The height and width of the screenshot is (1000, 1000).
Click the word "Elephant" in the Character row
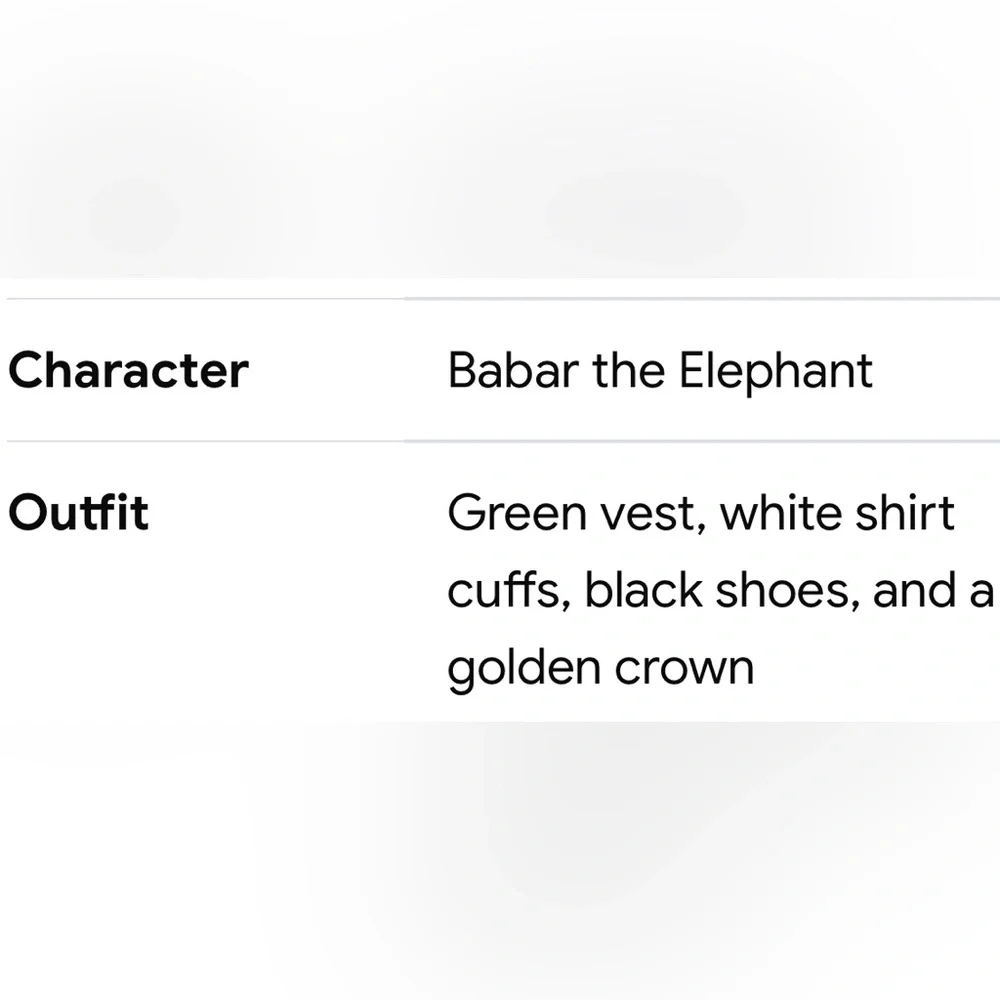pos(776,371)
